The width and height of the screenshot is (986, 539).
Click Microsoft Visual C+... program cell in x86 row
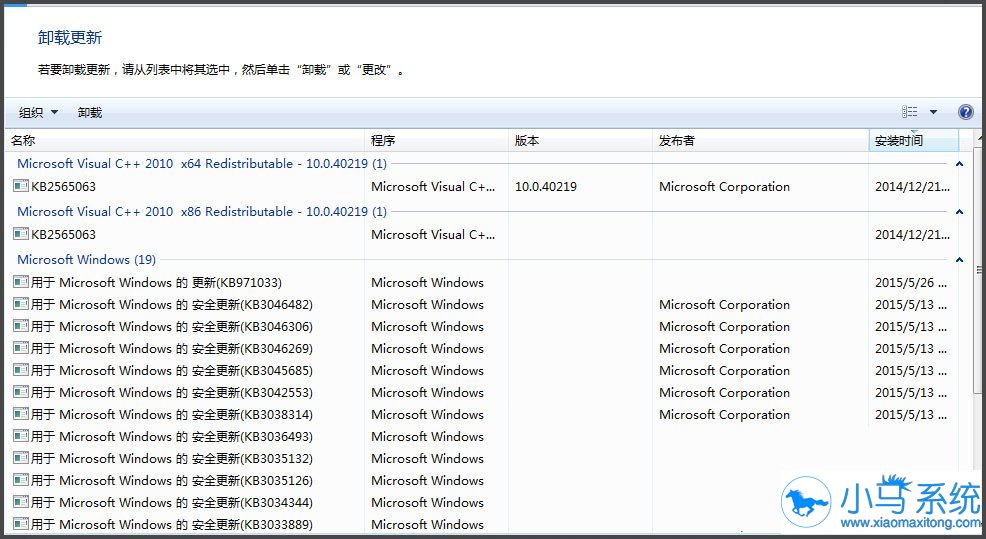tap(433, 235)
